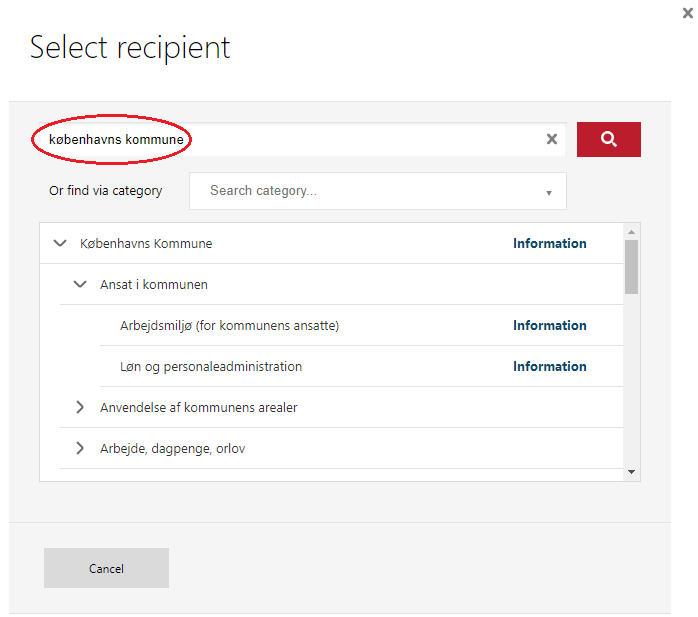Collapse the Københavns Kommune node
Image resolution: width=698 pixels, height=617 pixels.
tap(60, 243)
